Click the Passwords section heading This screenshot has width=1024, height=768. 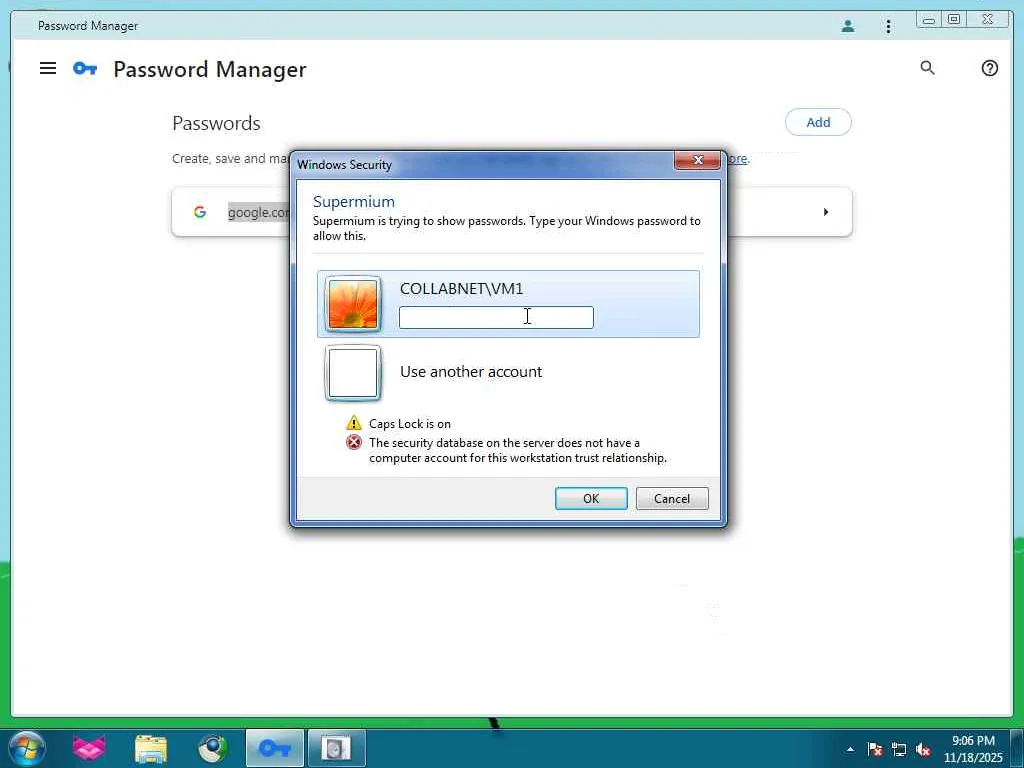tap(216, 123)
